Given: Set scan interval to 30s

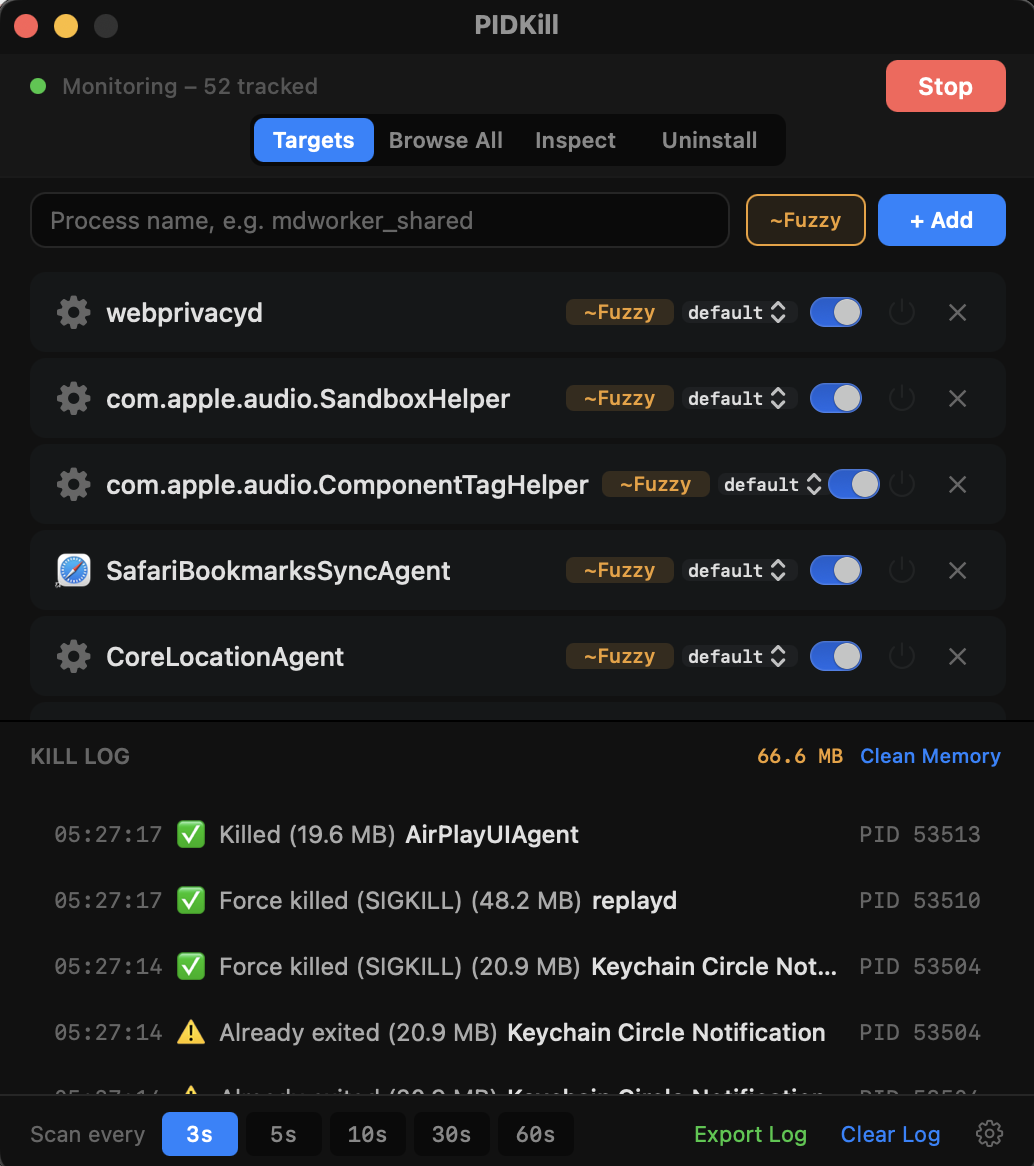Looking at the screenshot, I should click(x=452, y=1134).
